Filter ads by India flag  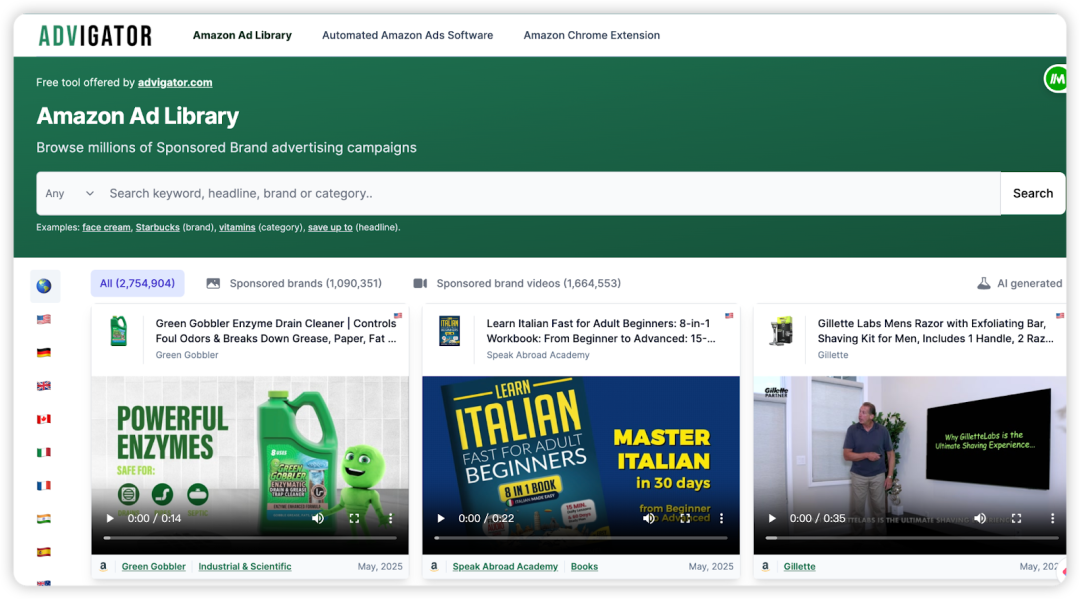coord(43,518)
